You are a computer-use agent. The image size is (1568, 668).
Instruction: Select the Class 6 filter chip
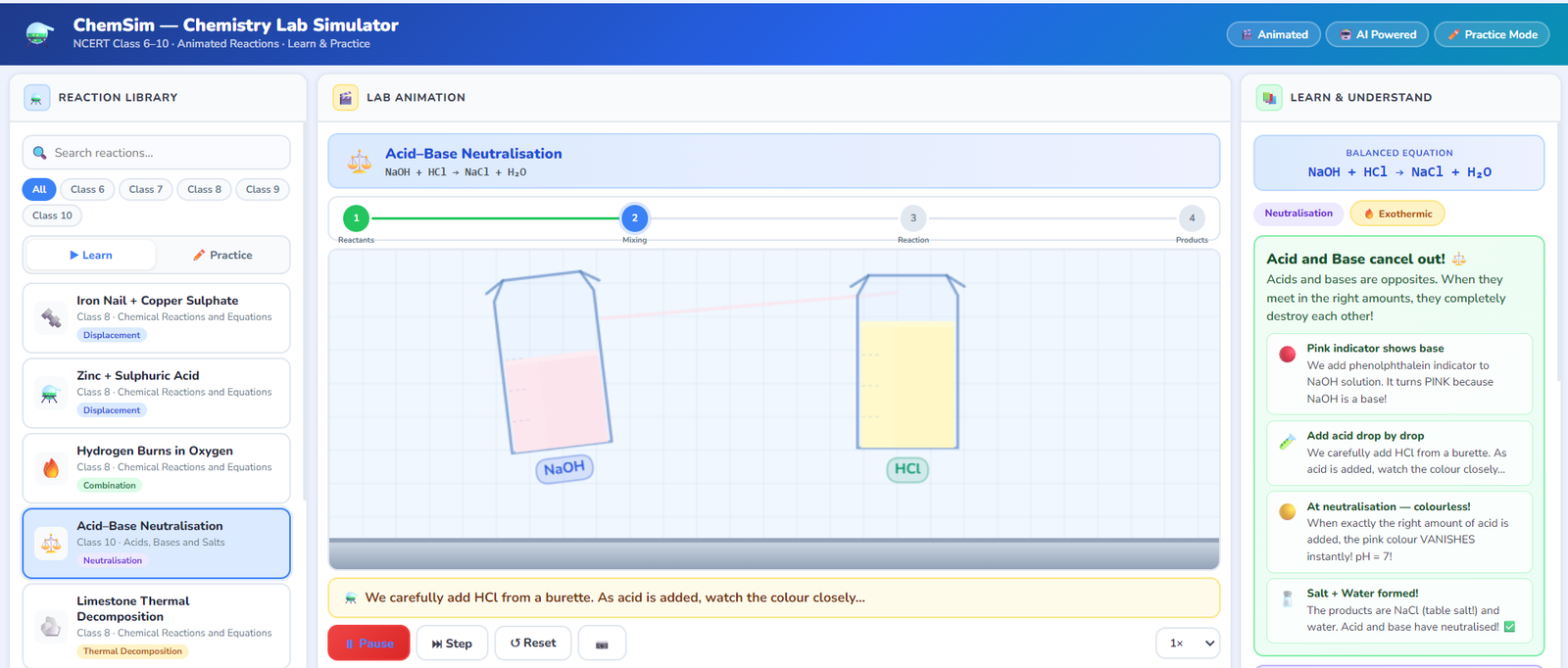tap(87, 189)
